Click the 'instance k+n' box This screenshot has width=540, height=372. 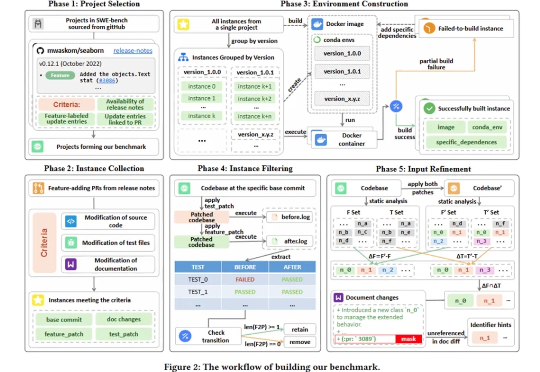pos(254,116)
